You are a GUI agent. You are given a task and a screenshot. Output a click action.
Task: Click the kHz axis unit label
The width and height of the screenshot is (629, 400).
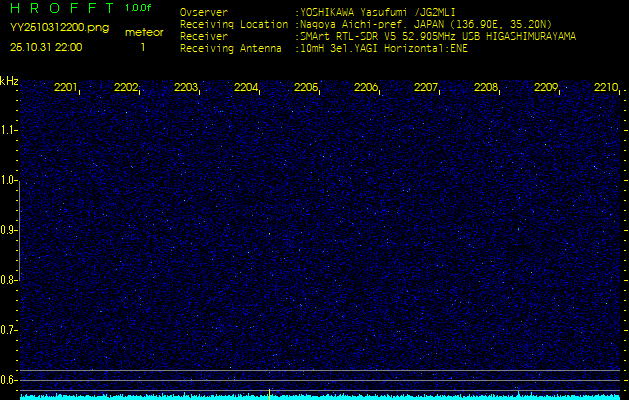9,80
